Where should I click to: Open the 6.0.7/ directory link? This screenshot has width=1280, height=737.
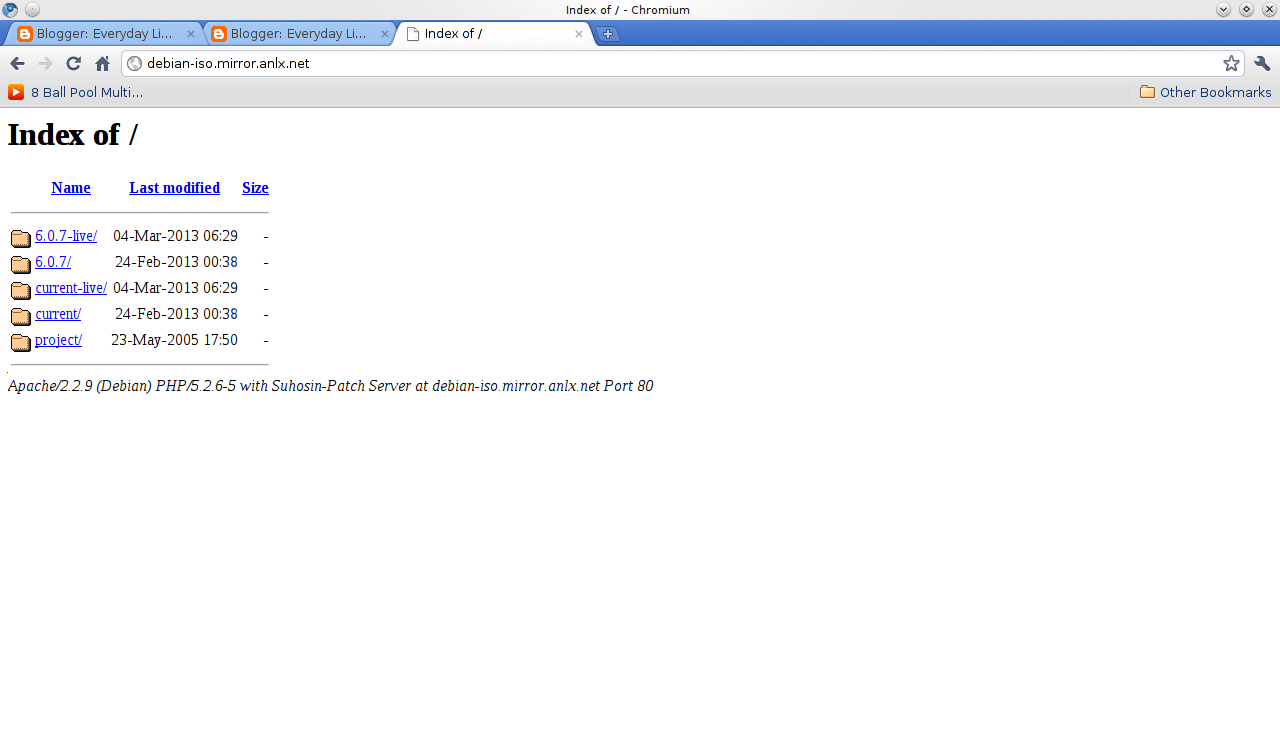[x=53, y=262]
